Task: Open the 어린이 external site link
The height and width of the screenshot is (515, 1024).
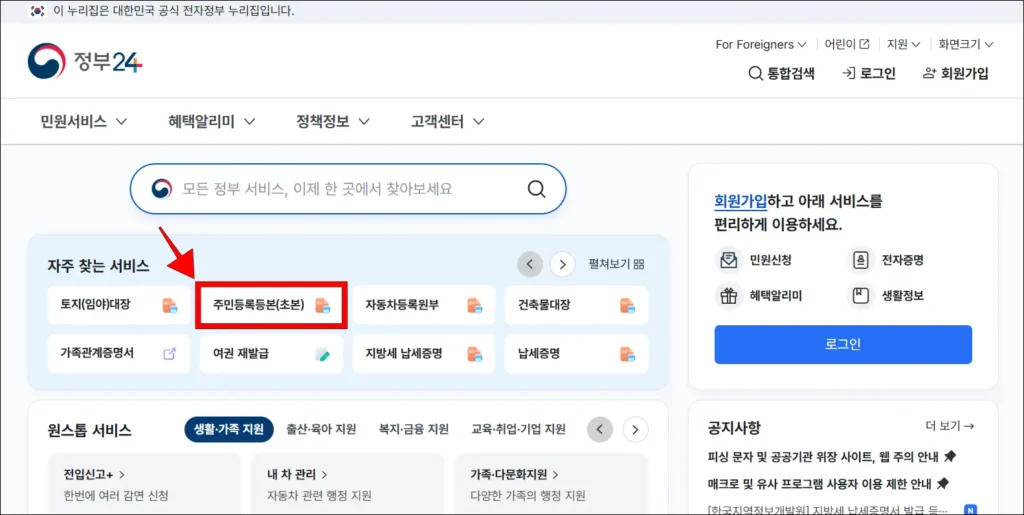Action: point(847,44)
